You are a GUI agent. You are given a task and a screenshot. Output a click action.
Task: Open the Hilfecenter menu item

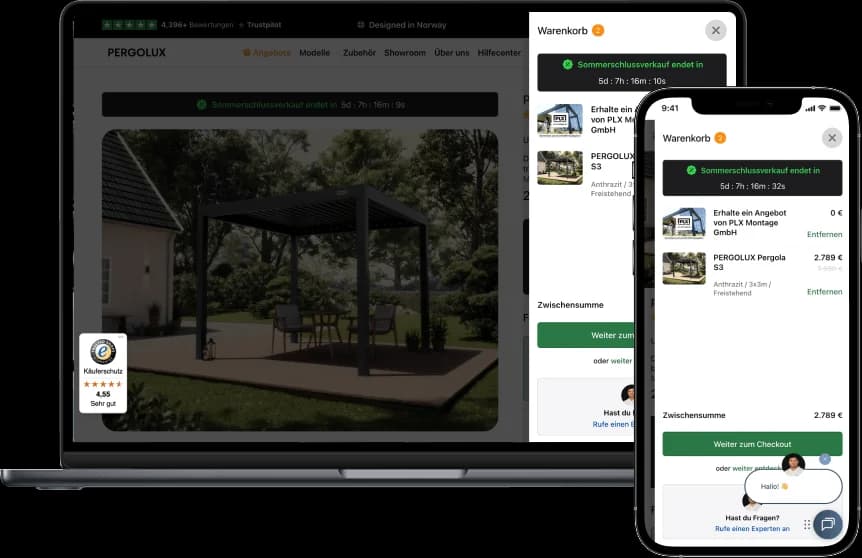coord(499,53)
